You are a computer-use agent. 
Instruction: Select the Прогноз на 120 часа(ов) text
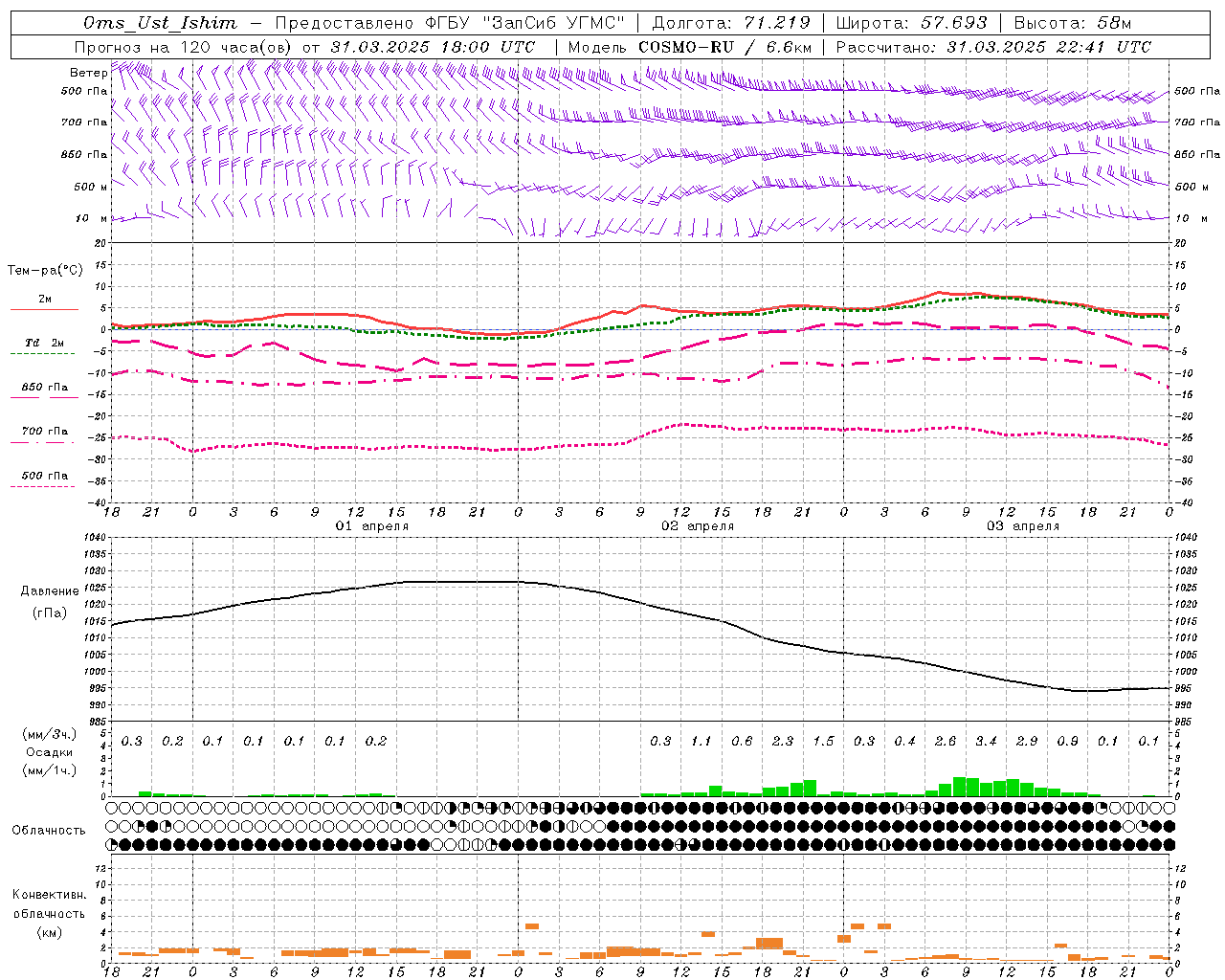click(x=185, y=47)
